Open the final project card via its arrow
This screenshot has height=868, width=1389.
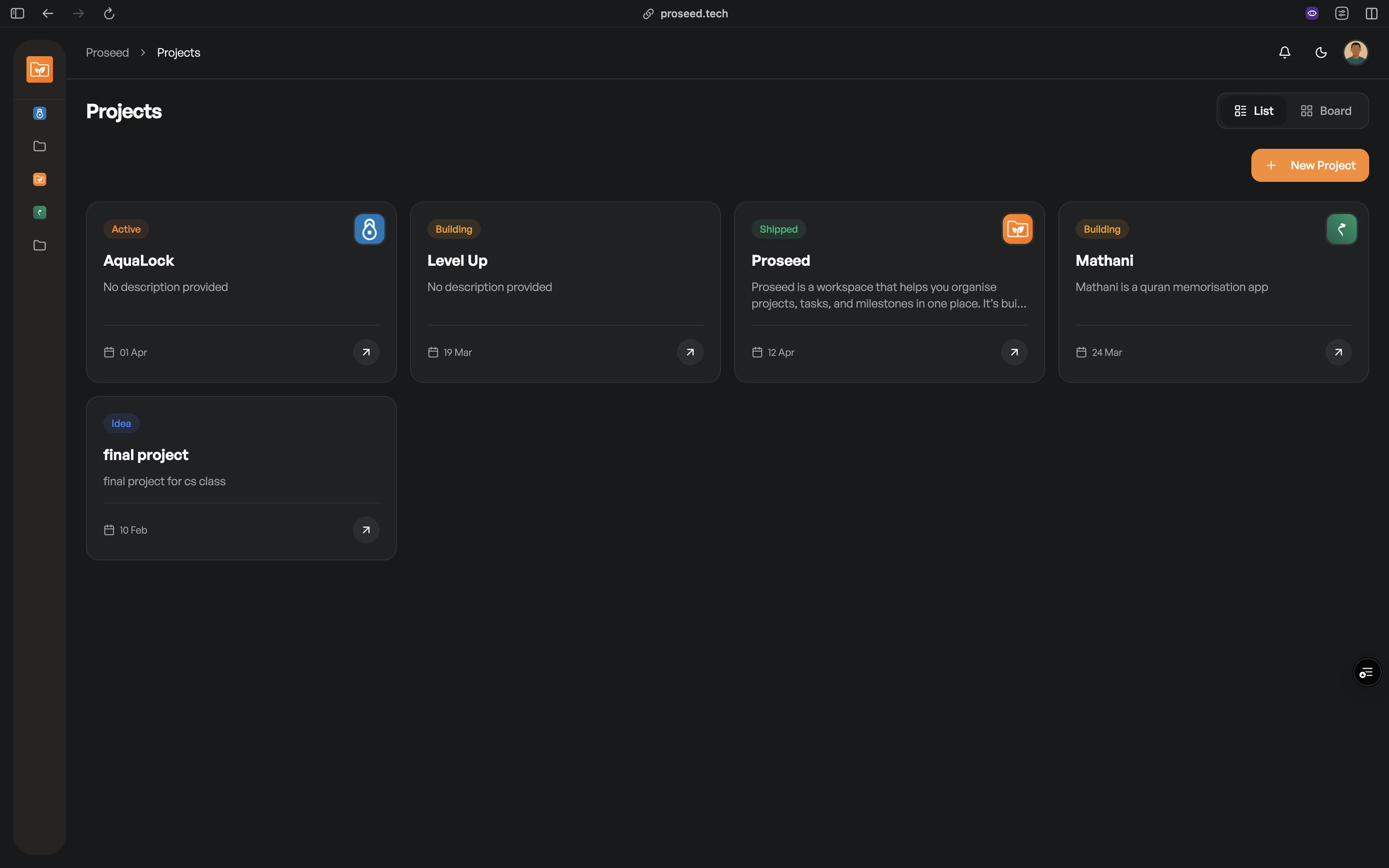pos(365,530)
